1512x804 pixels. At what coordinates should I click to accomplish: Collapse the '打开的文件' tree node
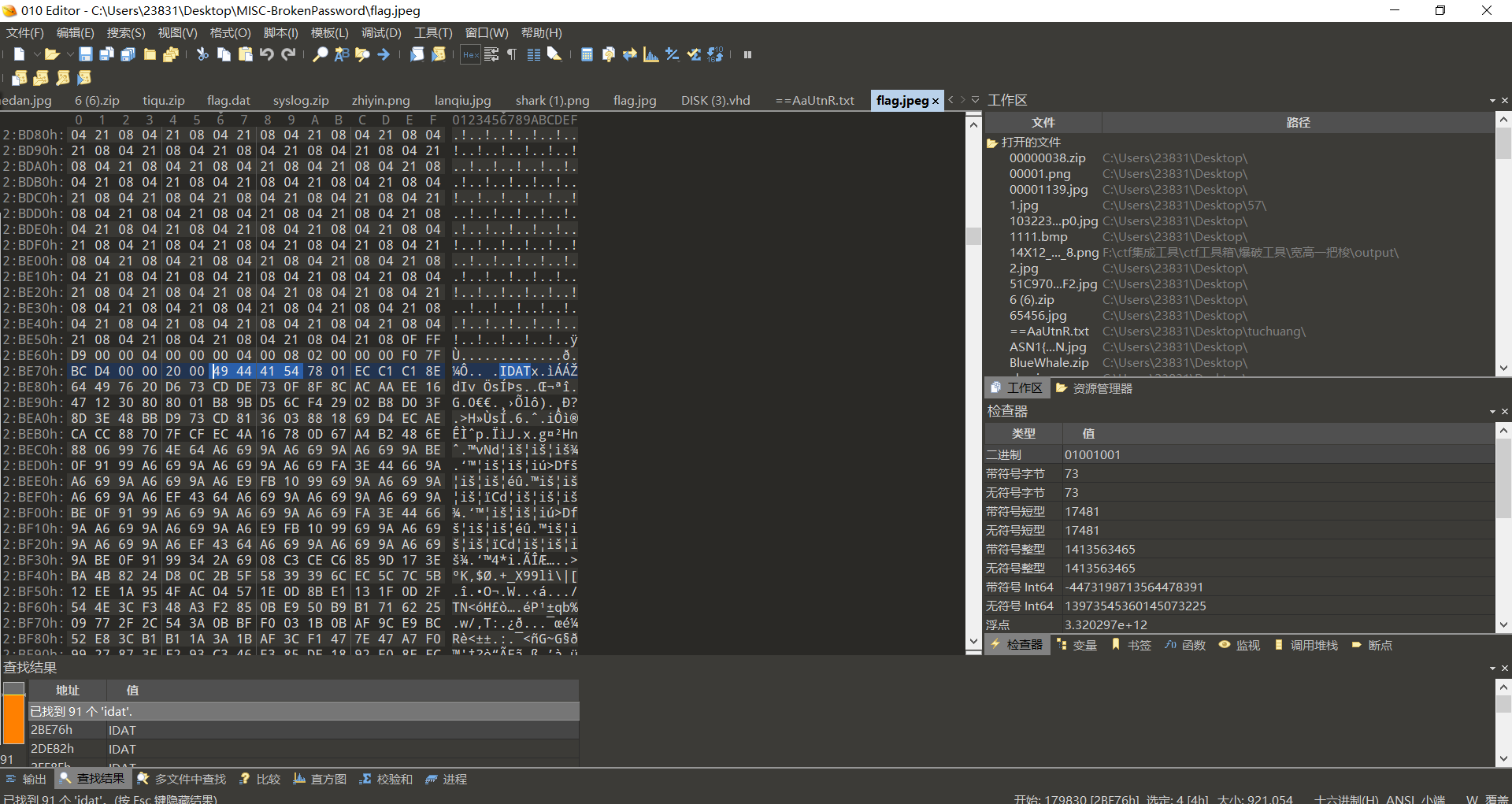coord(992,143)
